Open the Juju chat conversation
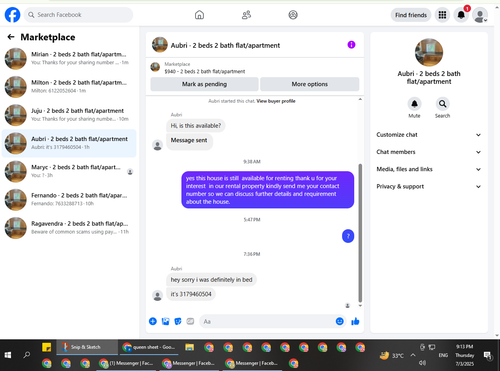 tap(69, 115)
